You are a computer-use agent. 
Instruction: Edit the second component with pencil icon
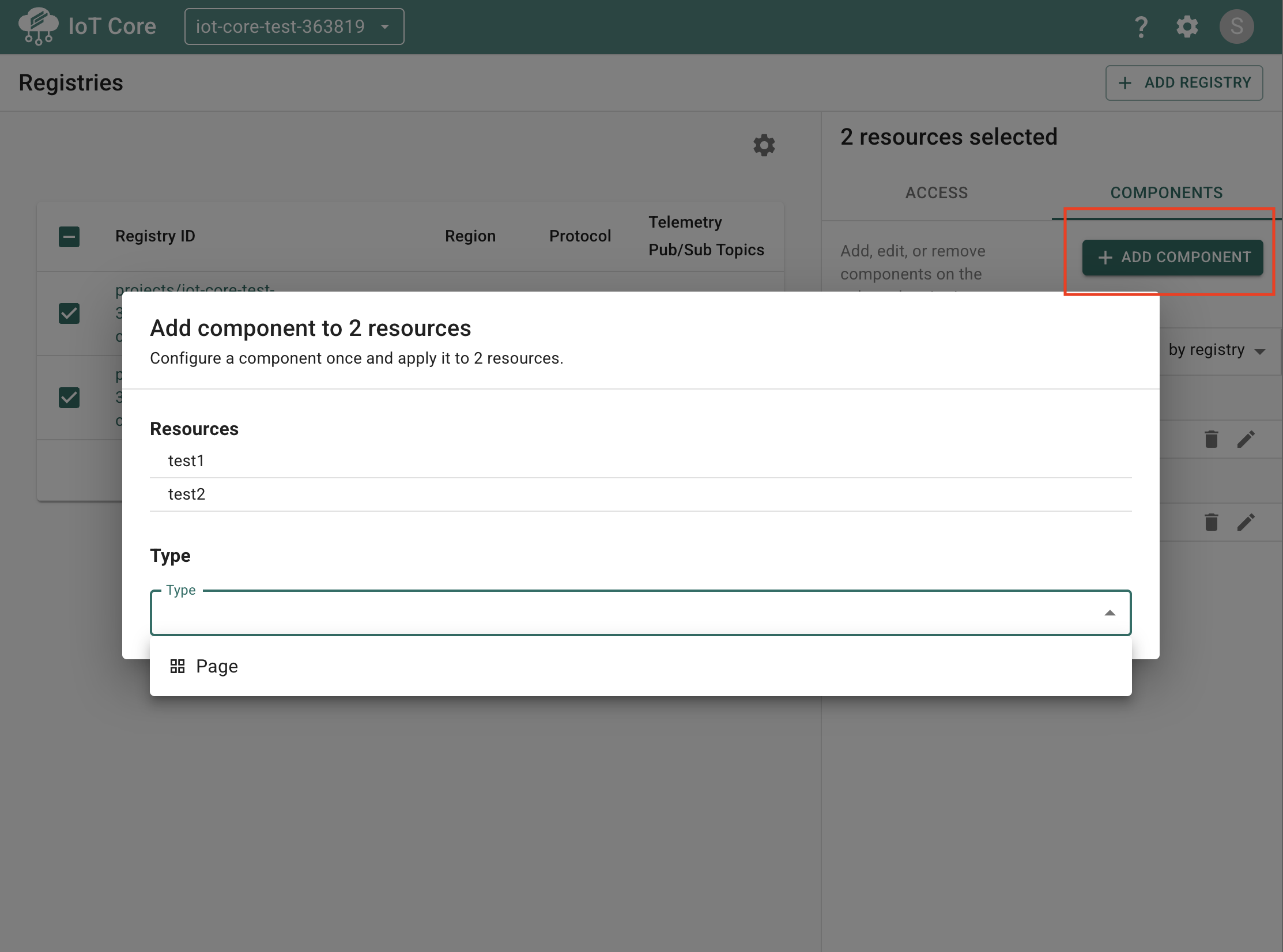tap(1246, 522)
